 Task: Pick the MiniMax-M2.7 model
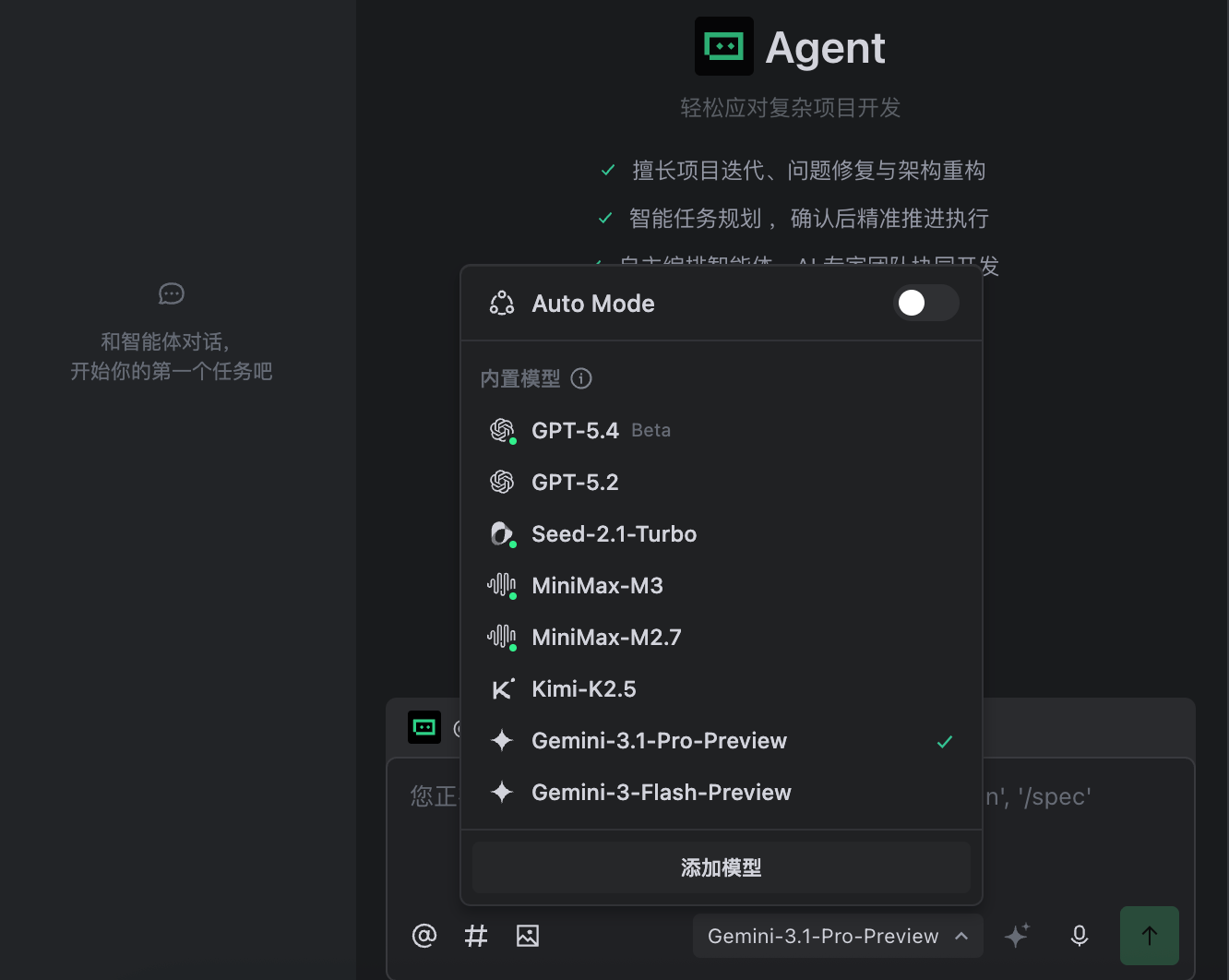point(722,637)
